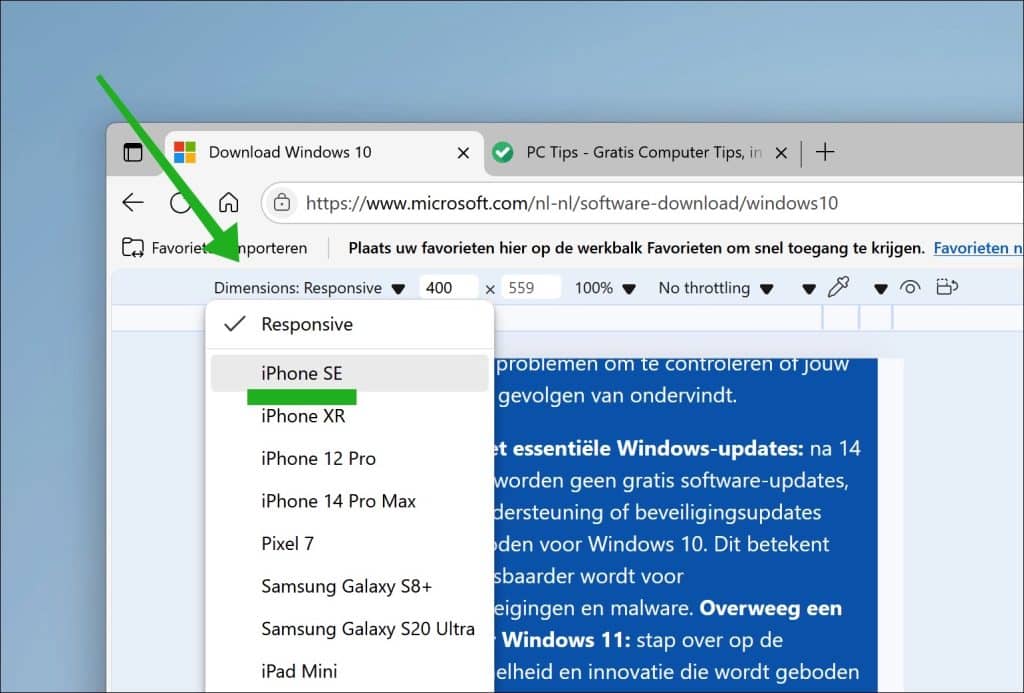Image resolution: width=1024 pixels, height=693 pixels.
Task: Click Favorieten importeren in favorites bar
Action: point(214,248)
